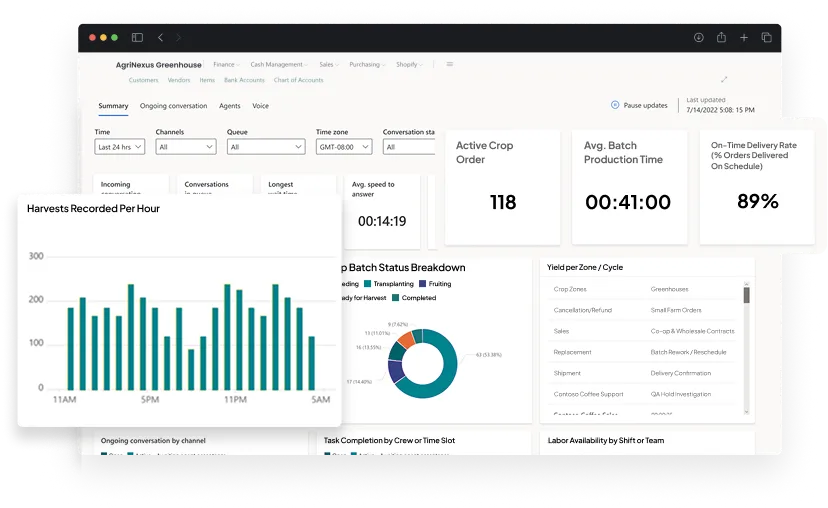828x508 pixels.
Task: Open the Time dropdown showing Last 24 hrs
Action: click(x=120, y=147)
